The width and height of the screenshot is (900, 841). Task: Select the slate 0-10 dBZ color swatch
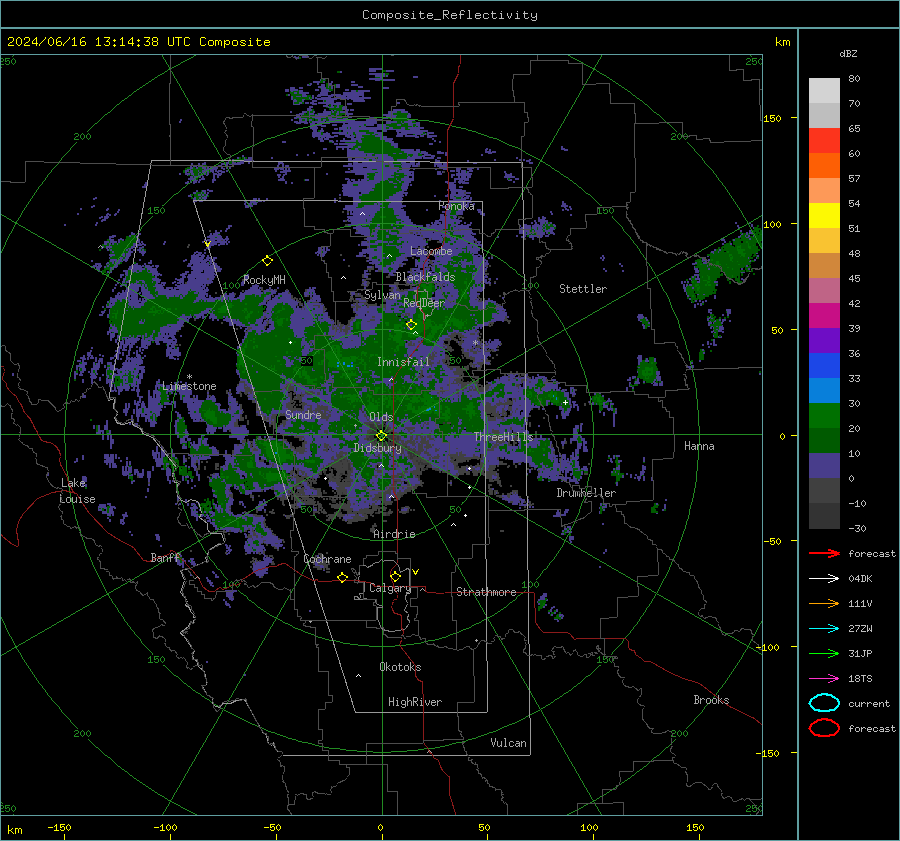(824, 465)
